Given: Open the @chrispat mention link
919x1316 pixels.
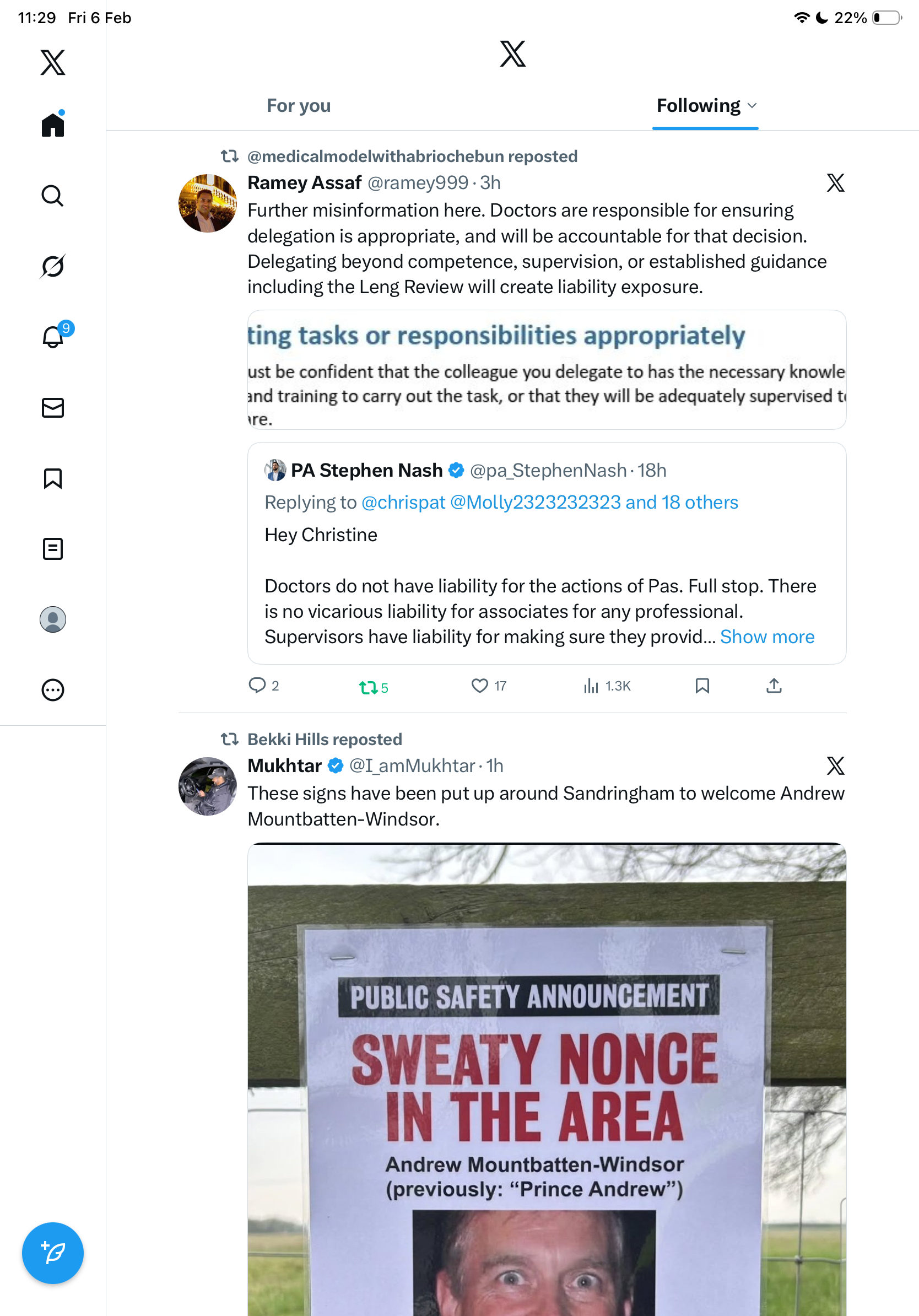Looking at the screenshot, I should pyautogui.click(x=403, y=503).
